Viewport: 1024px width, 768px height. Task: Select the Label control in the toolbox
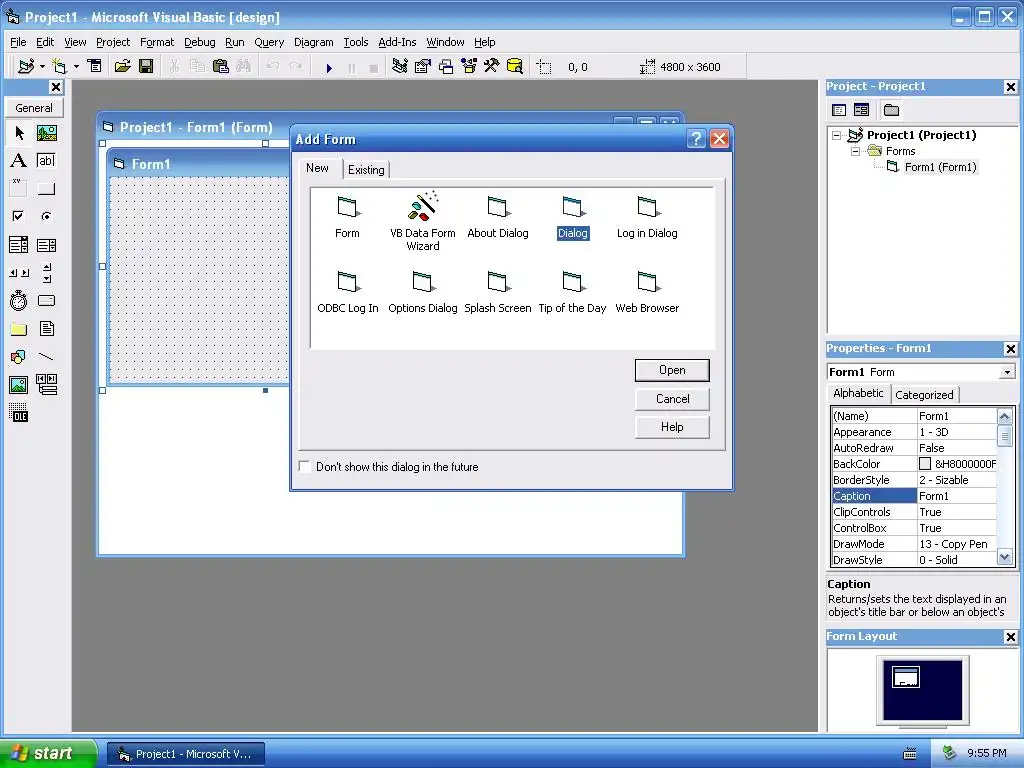point(19,161)
